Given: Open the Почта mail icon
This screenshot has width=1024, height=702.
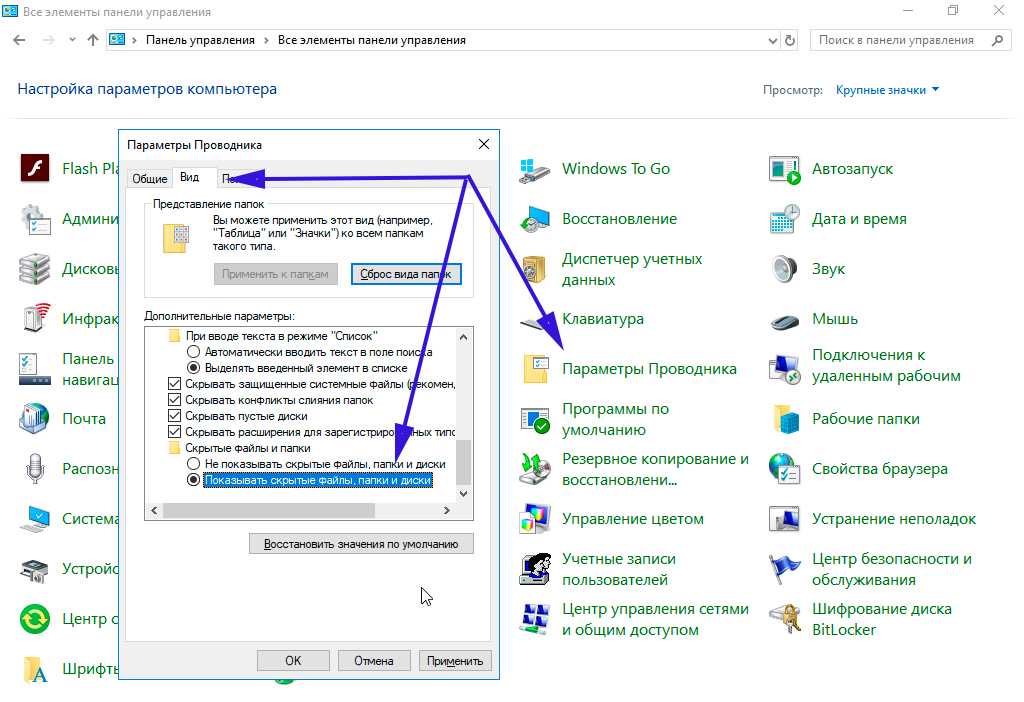Looking at the screenshot, I should [x=35, y=419].
